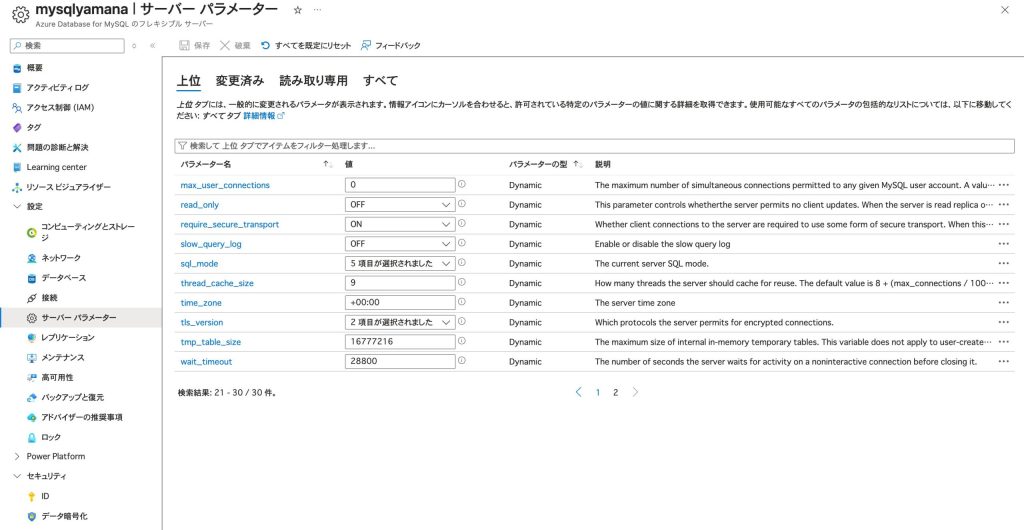Screen dimensions: 1024x530
Task: Click the info icon beside wait_timeout value
Action: (x=462, y=361)
